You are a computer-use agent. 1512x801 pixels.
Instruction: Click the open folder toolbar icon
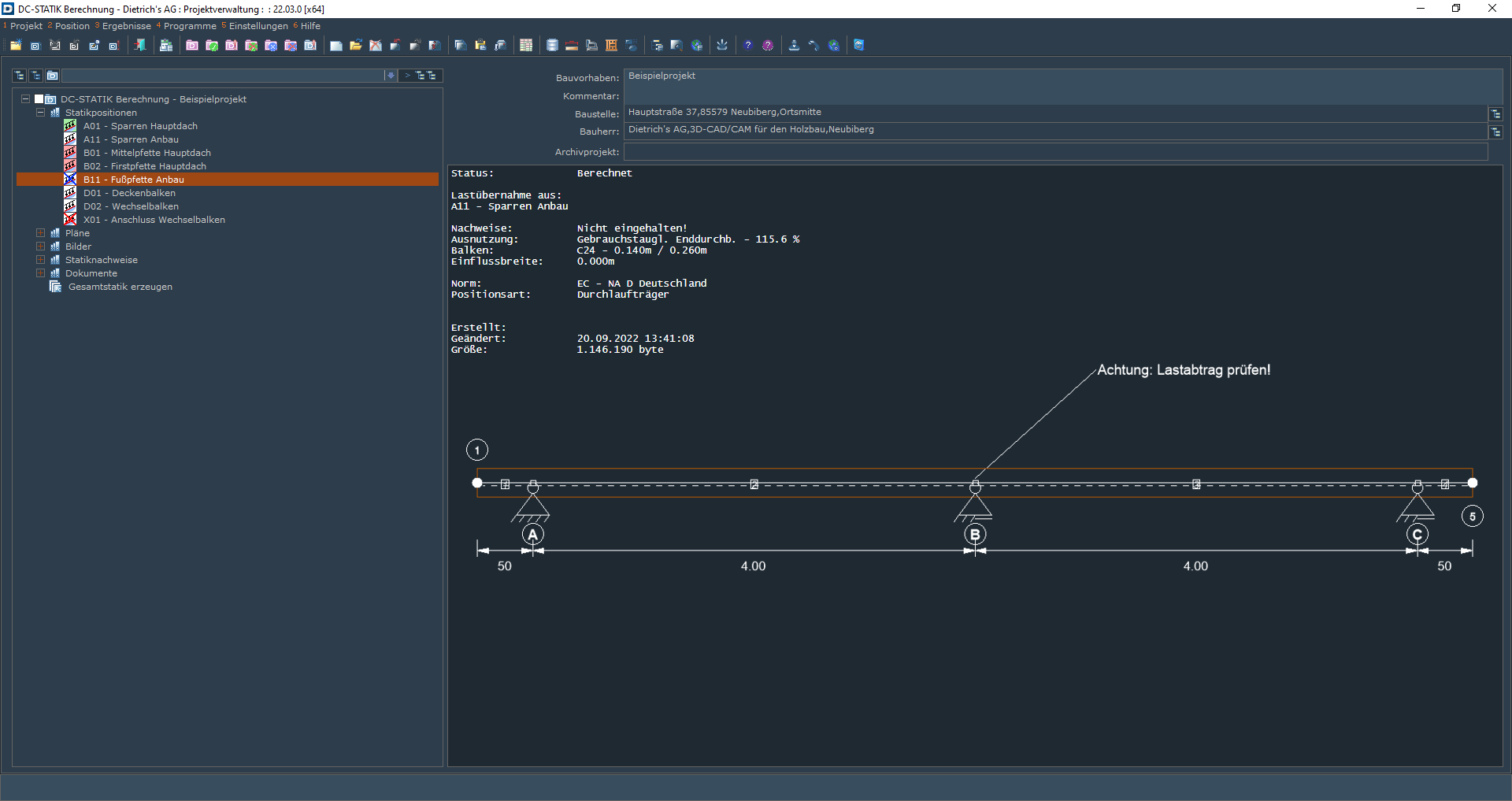356,46
